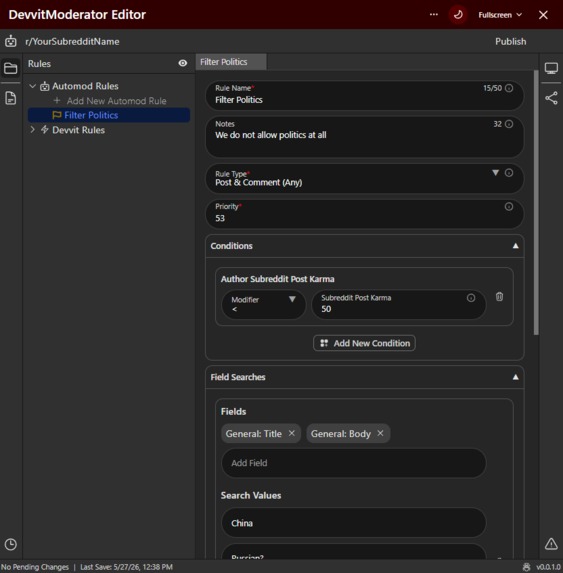Toggle the dark mode moon icon
563x573 pixels.
[458, 15]
